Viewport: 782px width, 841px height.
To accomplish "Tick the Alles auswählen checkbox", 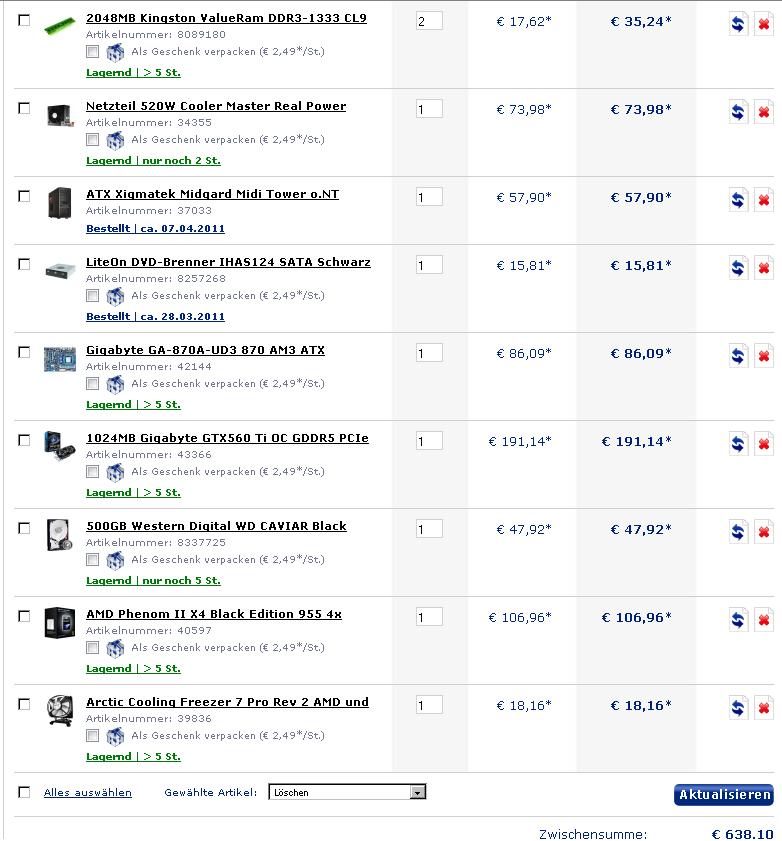I will 24,792.
